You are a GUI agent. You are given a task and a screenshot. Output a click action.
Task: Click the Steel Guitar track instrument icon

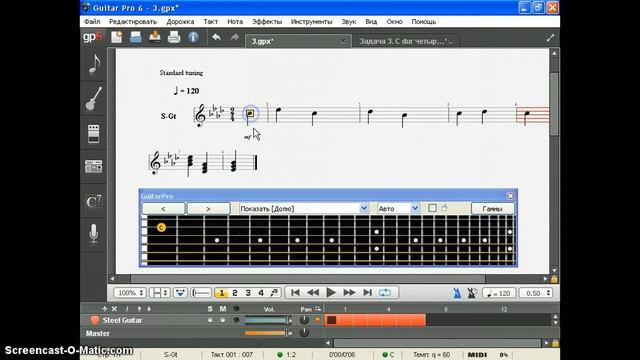(95, 320)
